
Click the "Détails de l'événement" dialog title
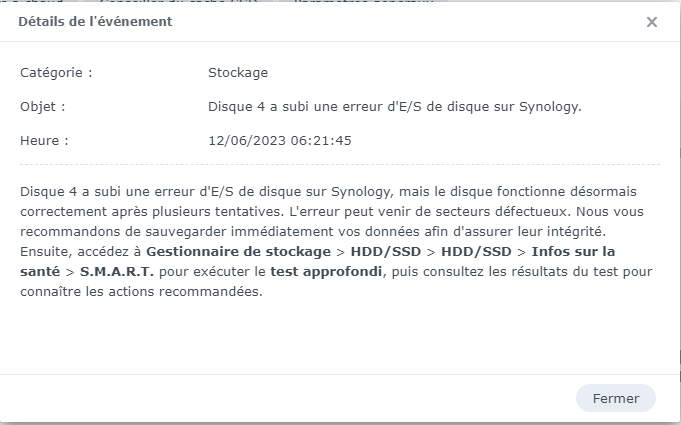pos(95,22)
